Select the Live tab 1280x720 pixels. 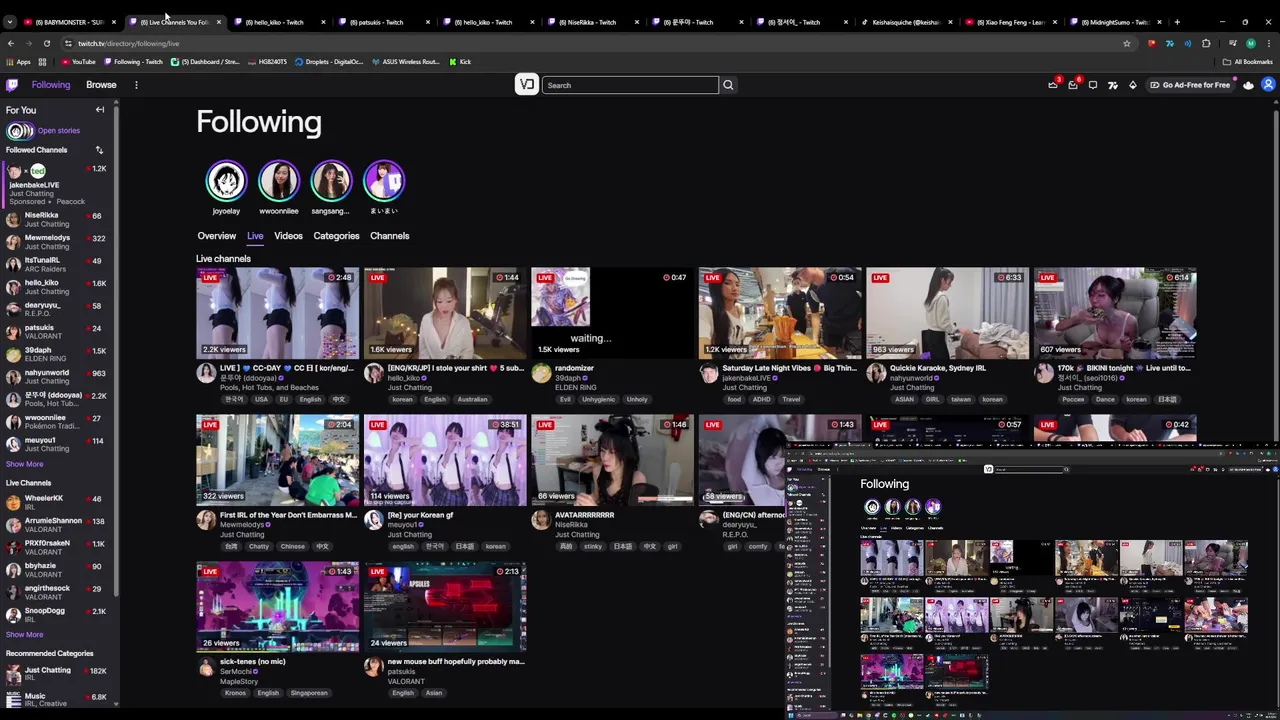(x=255, y=236)
